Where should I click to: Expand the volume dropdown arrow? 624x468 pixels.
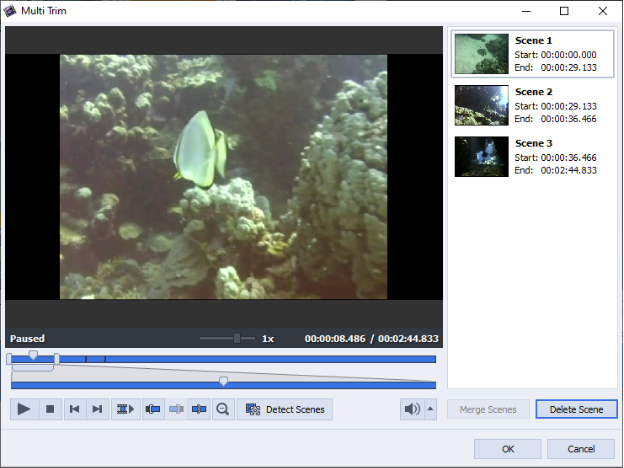click(431, 409)
